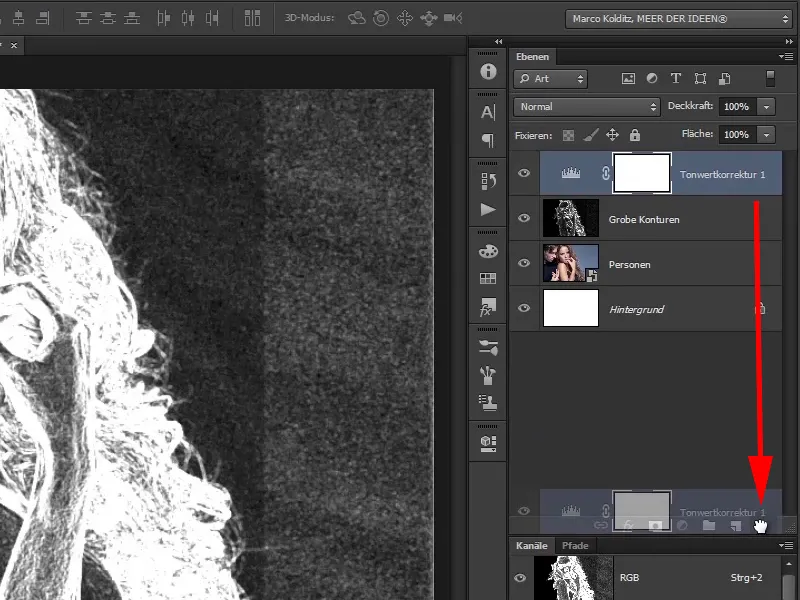Toggle the layer filtering switch
The width and height of the screenshot is (800, 600).
(770, 79)
